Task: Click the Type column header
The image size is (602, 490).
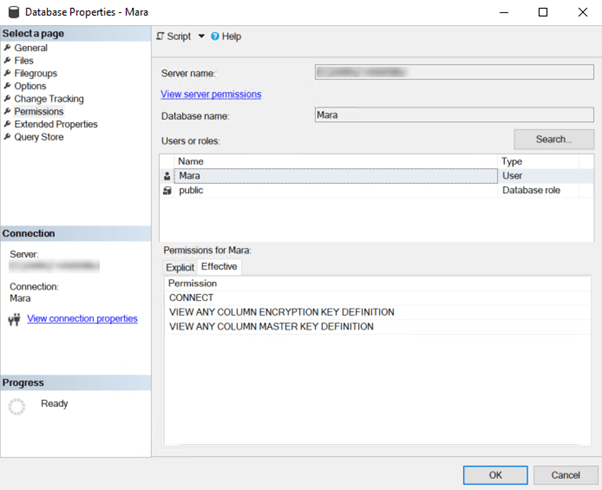Action: click(x=538, y=161)
